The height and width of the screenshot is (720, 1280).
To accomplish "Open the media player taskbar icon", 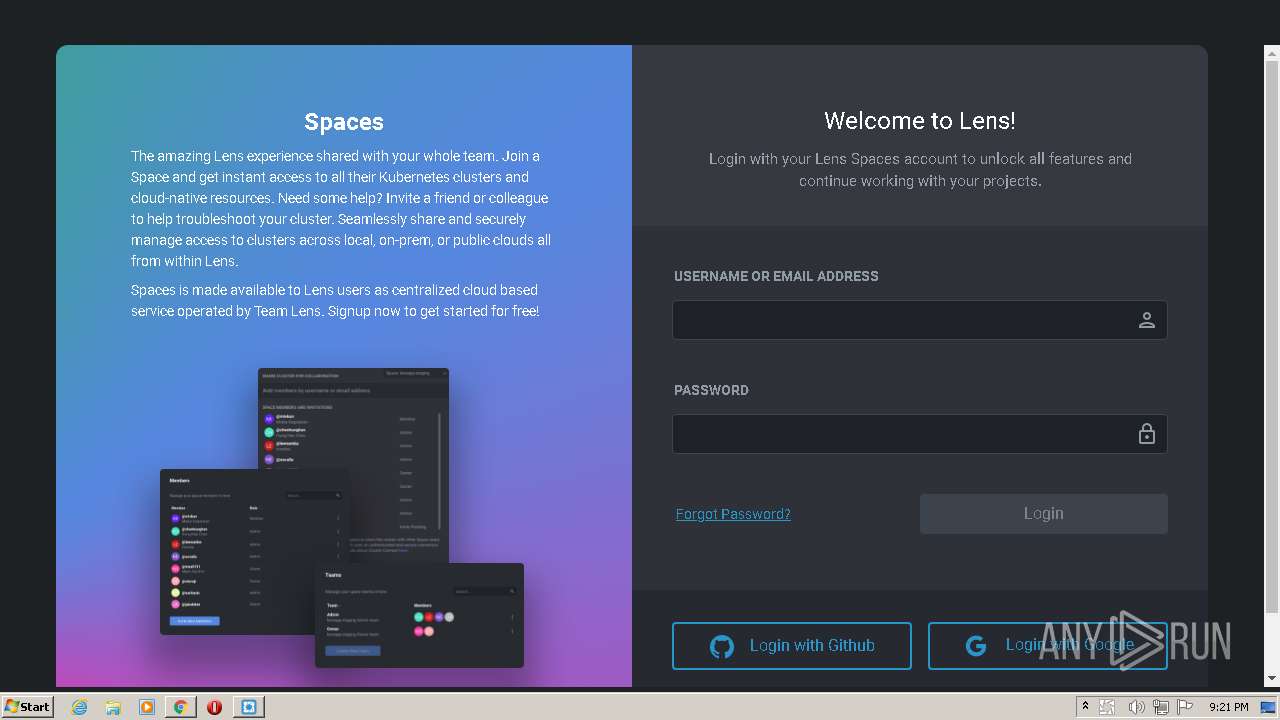I will [x=147, y=707].
